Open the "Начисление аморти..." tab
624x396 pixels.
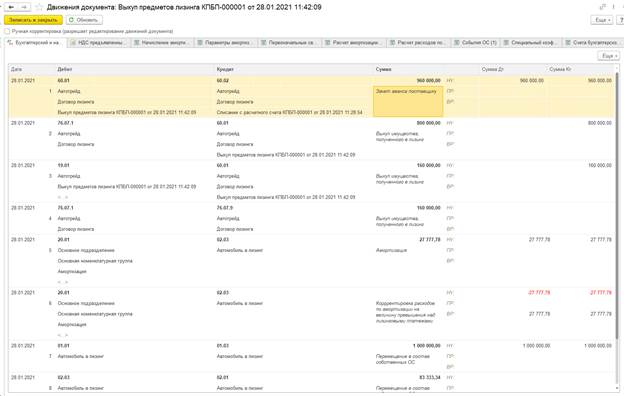pos(162,42)
